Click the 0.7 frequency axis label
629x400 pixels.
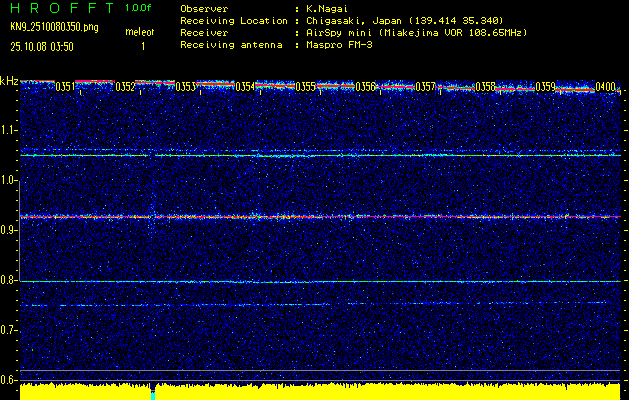click(x=9, y=330)
